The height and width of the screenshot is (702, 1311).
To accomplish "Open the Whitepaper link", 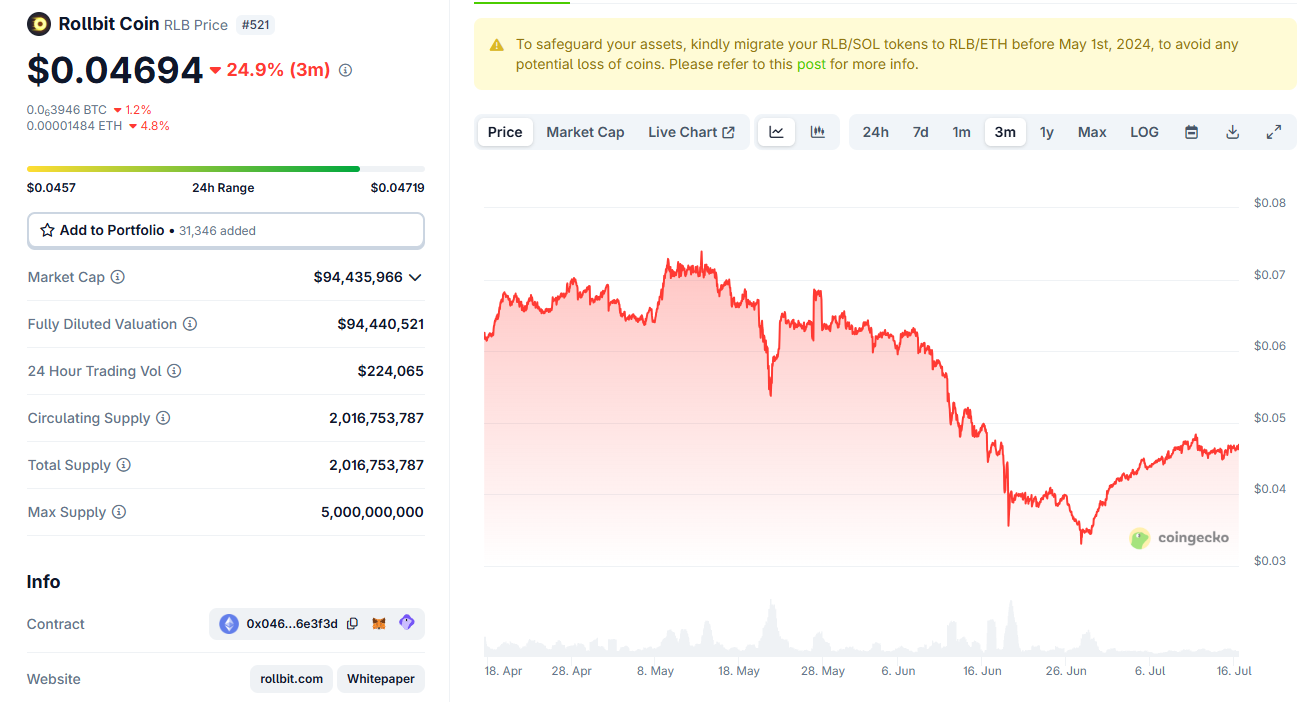I will click(381, 679).
